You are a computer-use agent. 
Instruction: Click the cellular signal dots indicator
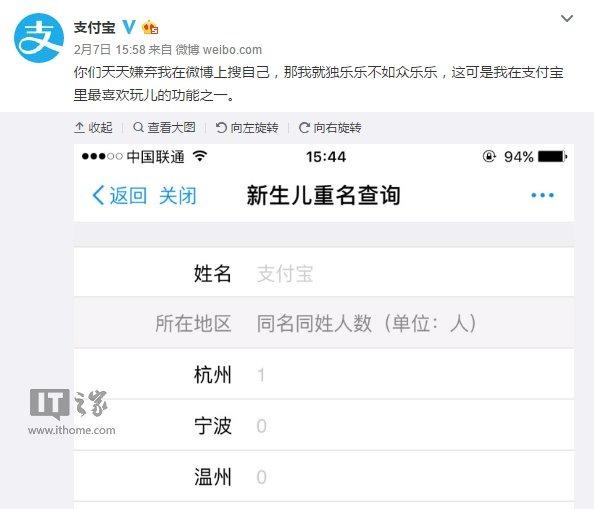pyautogui.click(x=102, y=156)
